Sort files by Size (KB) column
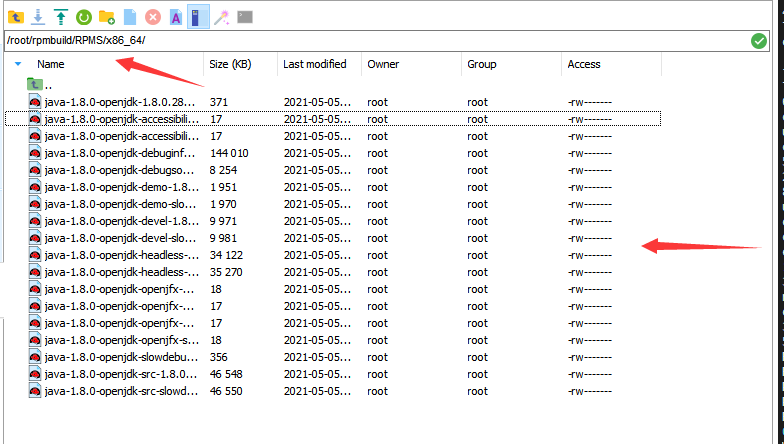Viewport: 784px width, 444px height. 230,64
